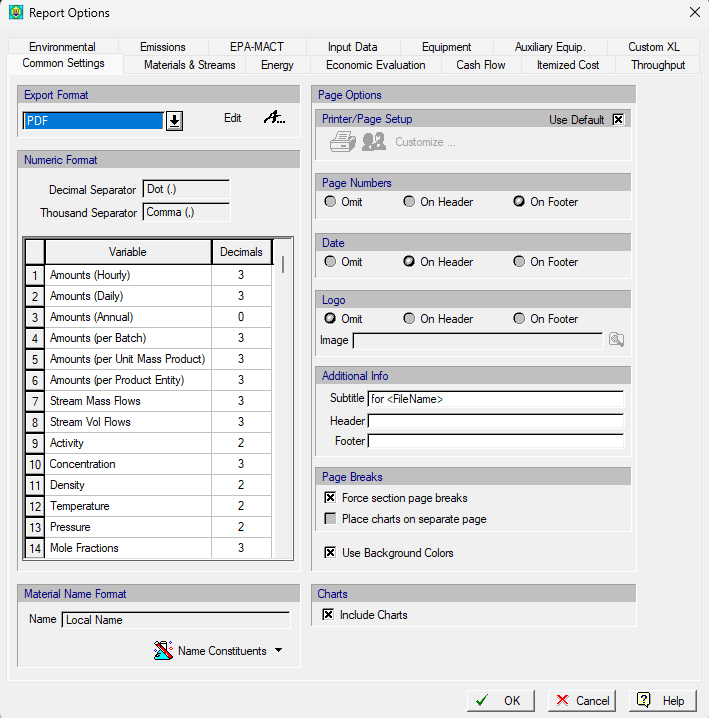The image size is (709, 718).
Task: Click the Header text field
Action: point(496,421)
